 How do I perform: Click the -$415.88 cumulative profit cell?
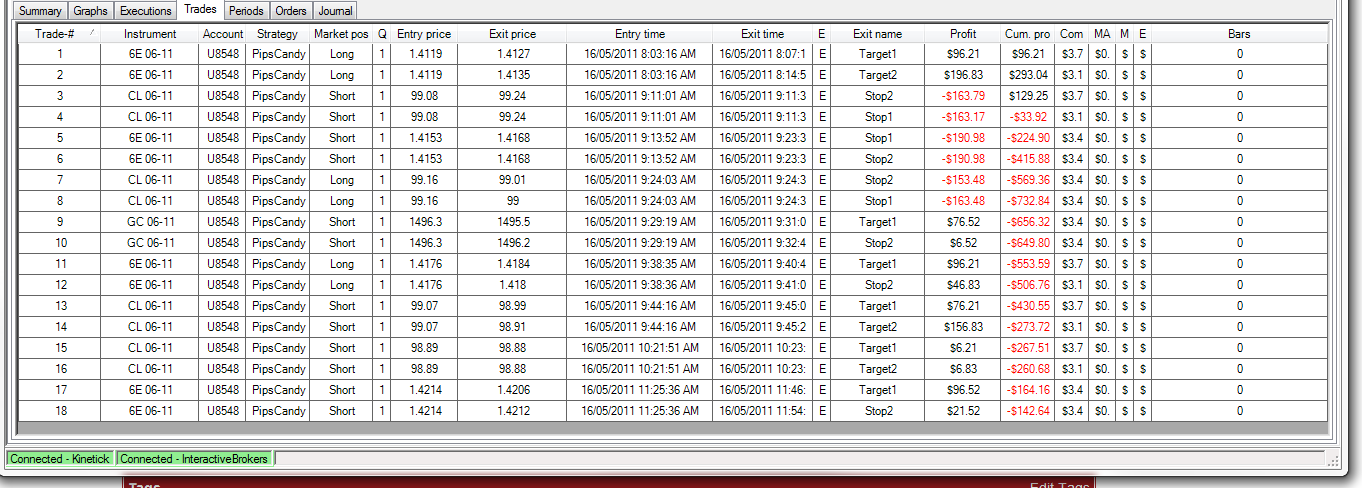[1028, 159]
